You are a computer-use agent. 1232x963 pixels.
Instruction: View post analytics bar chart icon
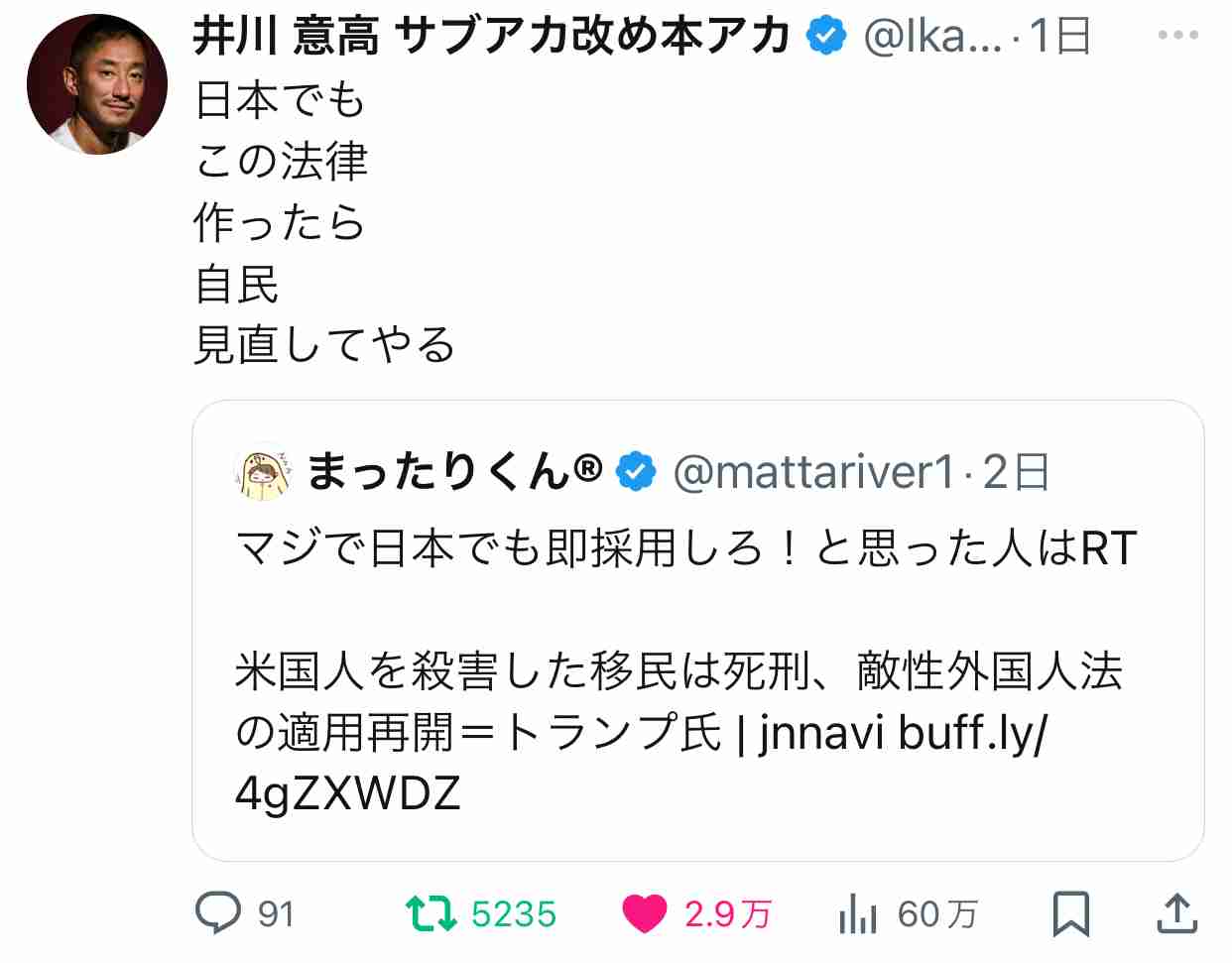point(857,913)
